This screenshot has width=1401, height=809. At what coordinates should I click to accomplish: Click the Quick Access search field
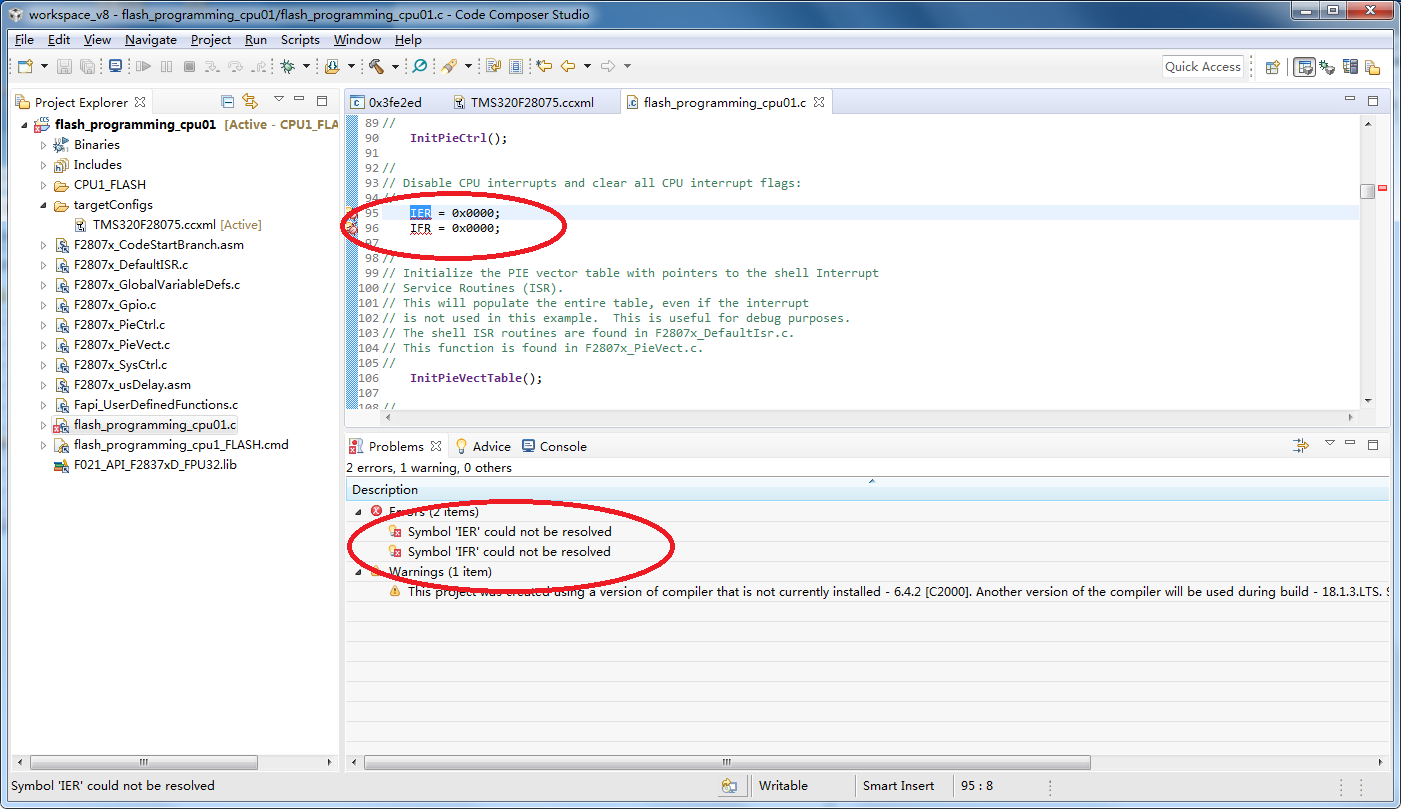[1203, 67]
